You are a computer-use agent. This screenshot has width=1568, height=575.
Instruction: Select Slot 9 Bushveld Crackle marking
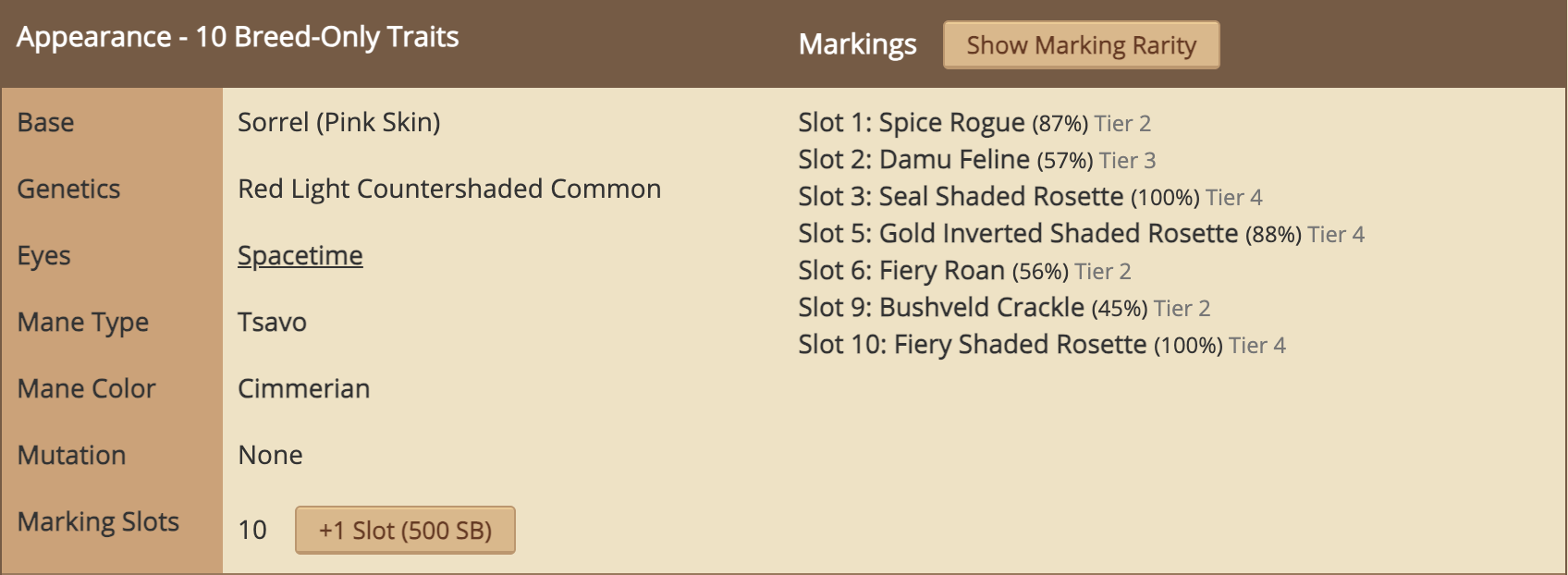pos(1004,307)
